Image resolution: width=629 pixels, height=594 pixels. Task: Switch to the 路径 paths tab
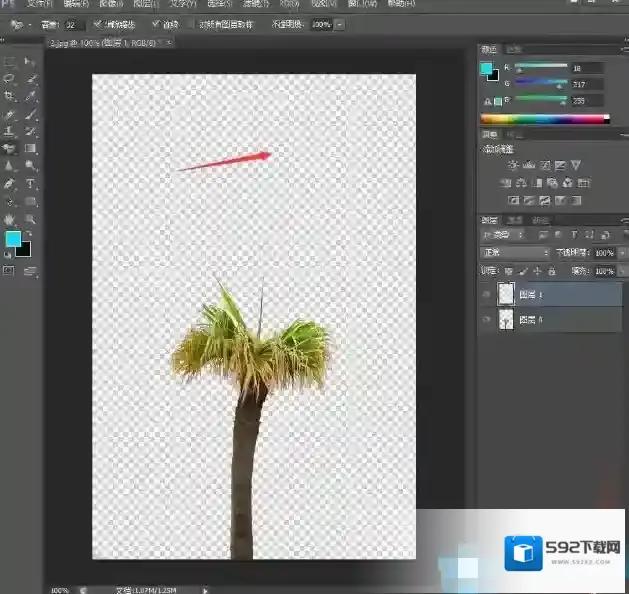(540, 220)
